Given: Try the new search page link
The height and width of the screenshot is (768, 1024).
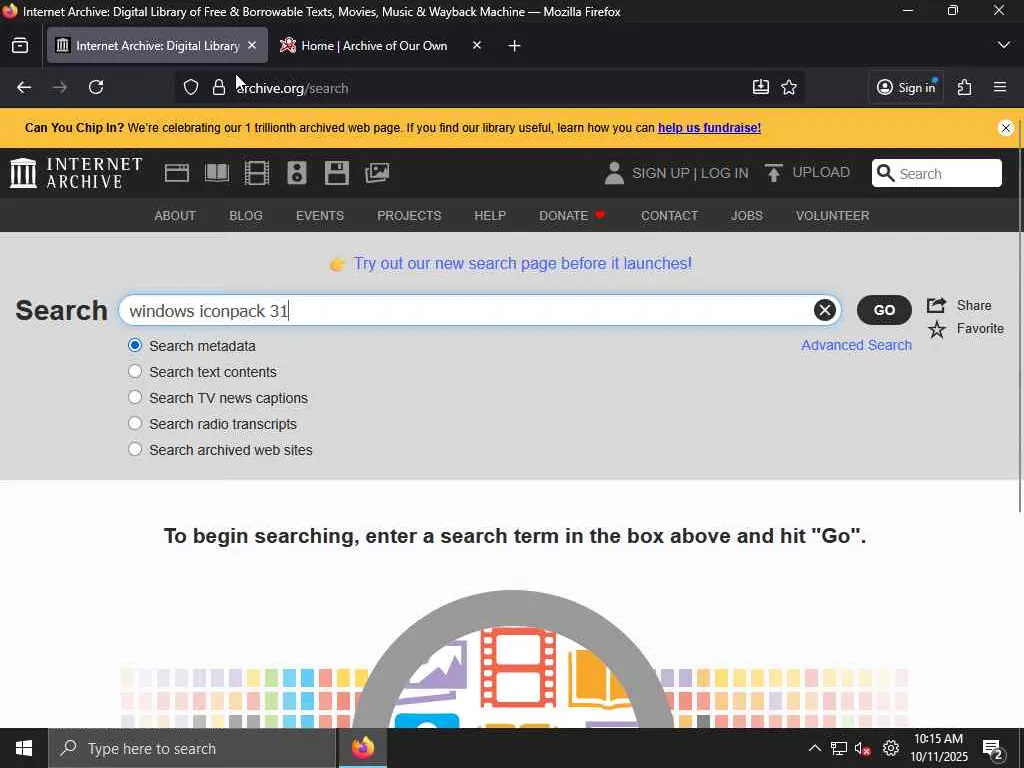Looking at the screenshot, I should 522,264.
